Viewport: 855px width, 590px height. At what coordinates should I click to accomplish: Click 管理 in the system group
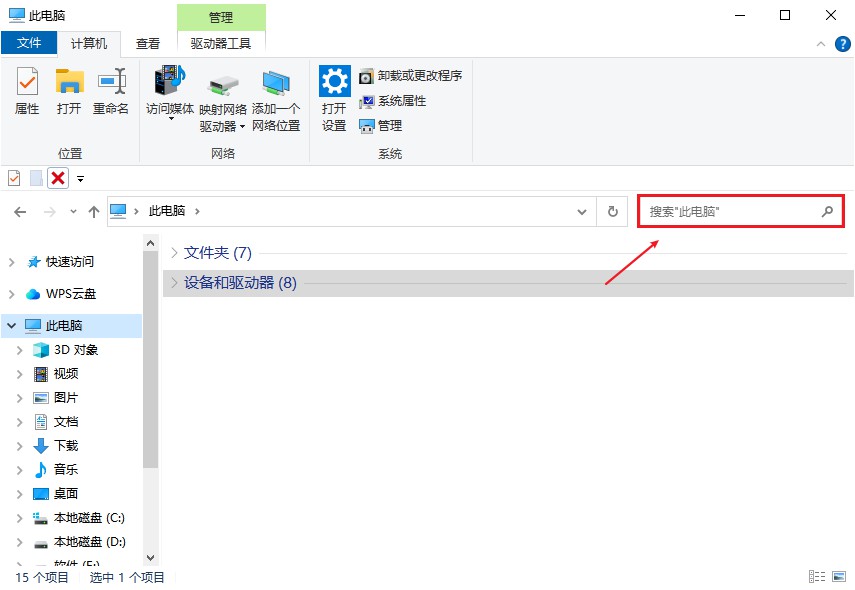click(x=381, y=126)
